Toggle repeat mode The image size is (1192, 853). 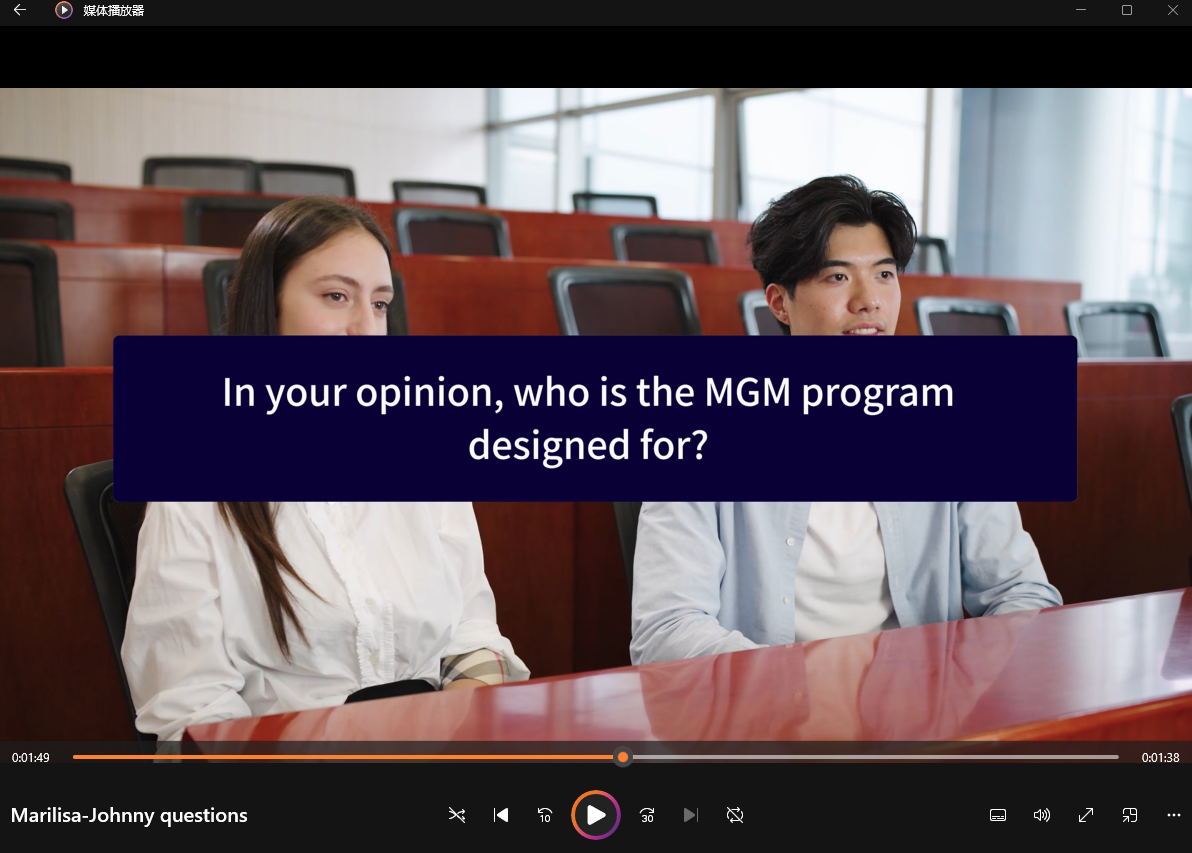pos(735,815)
